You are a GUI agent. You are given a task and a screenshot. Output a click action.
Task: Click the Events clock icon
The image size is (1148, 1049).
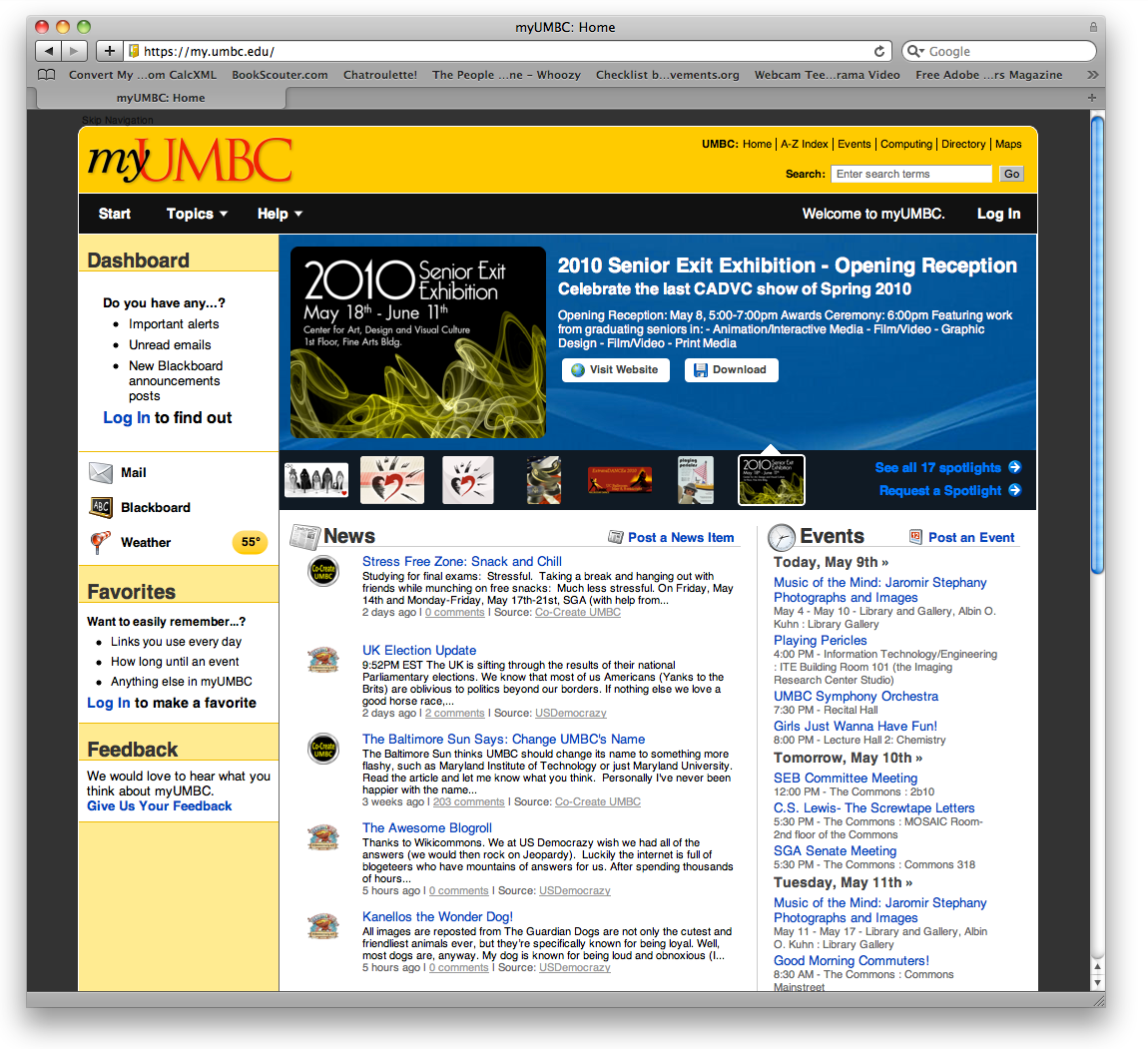[782, 537]
